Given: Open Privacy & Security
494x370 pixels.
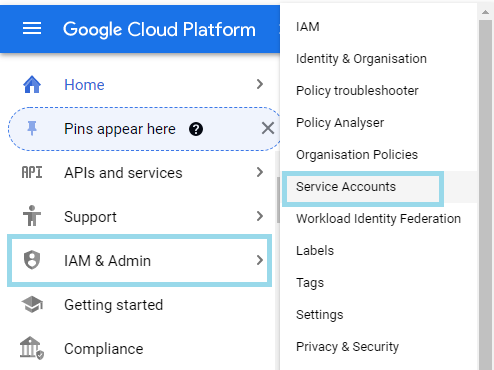Looking at the screenshot, I should click(348, 347).
